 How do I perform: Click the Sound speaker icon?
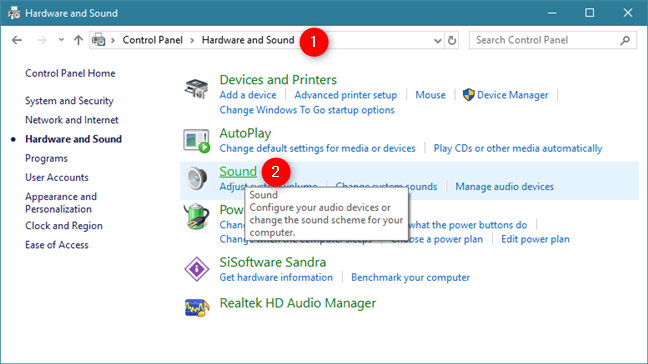pyautogui.click(x=196, y=178)
